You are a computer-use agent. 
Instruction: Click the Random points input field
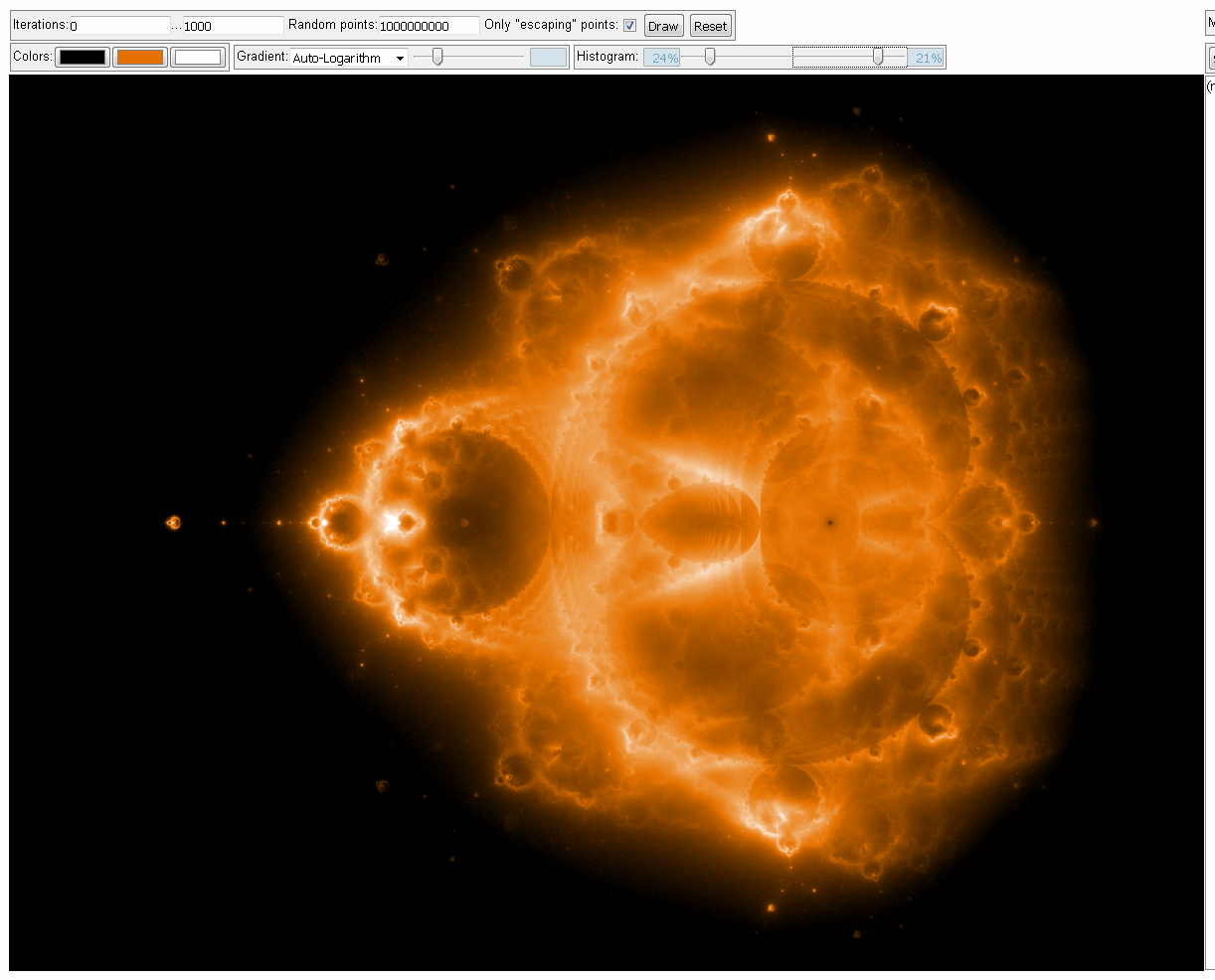[x=429, y=26]
